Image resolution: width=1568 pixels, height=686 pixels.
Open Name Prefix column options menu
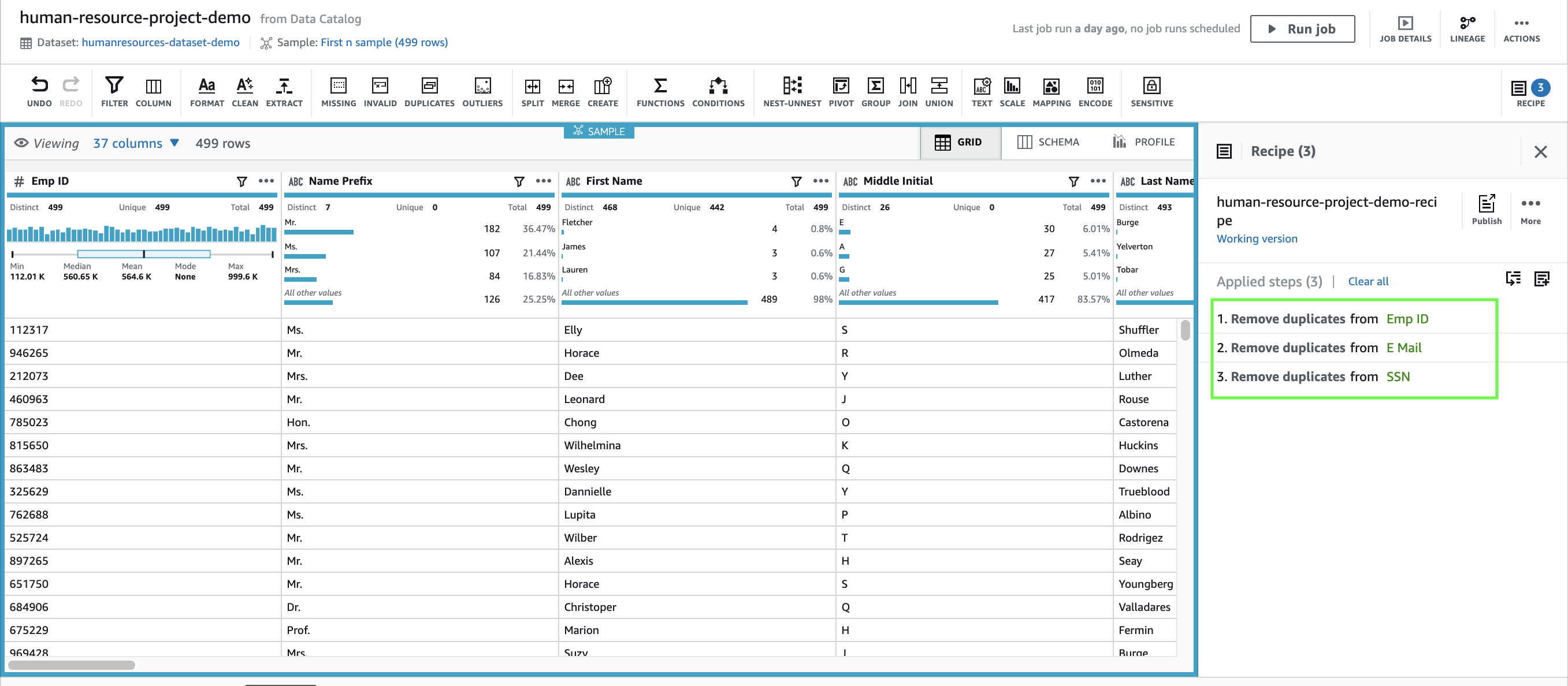pos(544,181)
